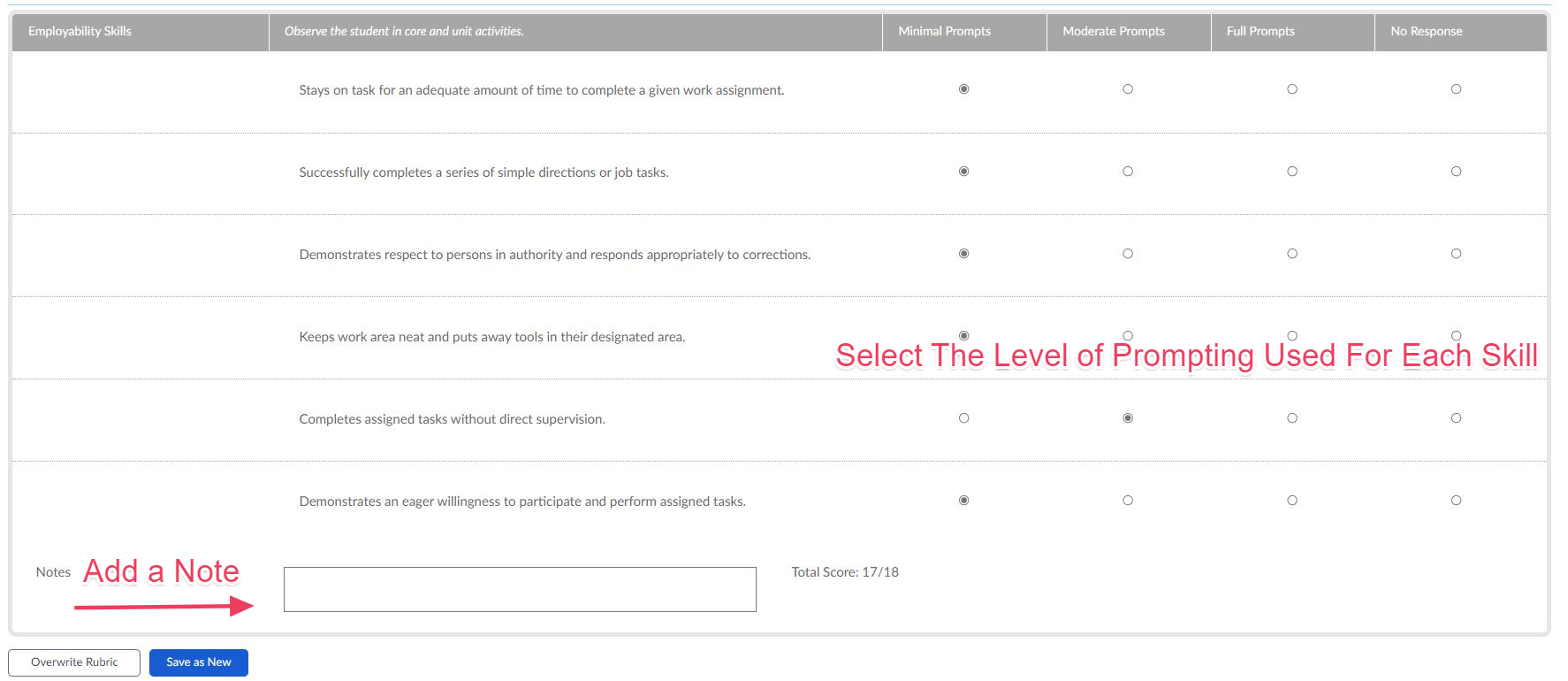The width and height of the screenshot is (1568, 681).
Task: Select No Response for 'Stays on task' skill
Action: click(x=1456, y=89)
